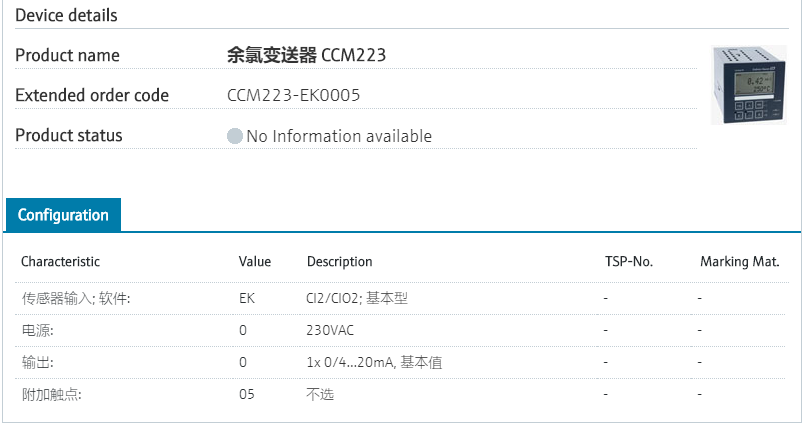Click the Value column header

pyautogui.click(x=255, y=262)
